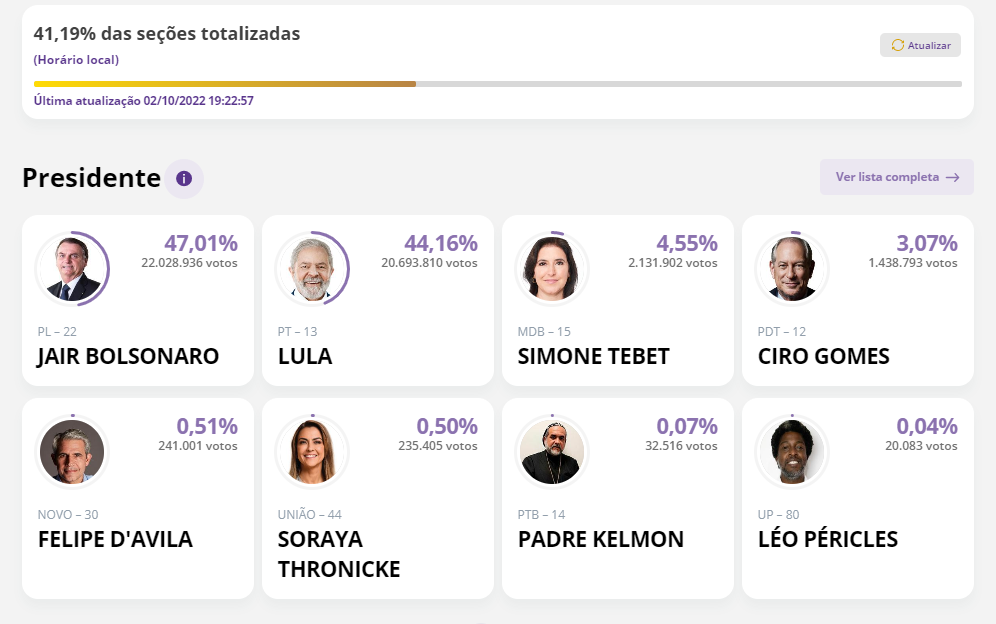Click Soraya Thronicke's 0,50% result
Image resolution: width=996 pixels, height=624 pixels.
(447, 426)
